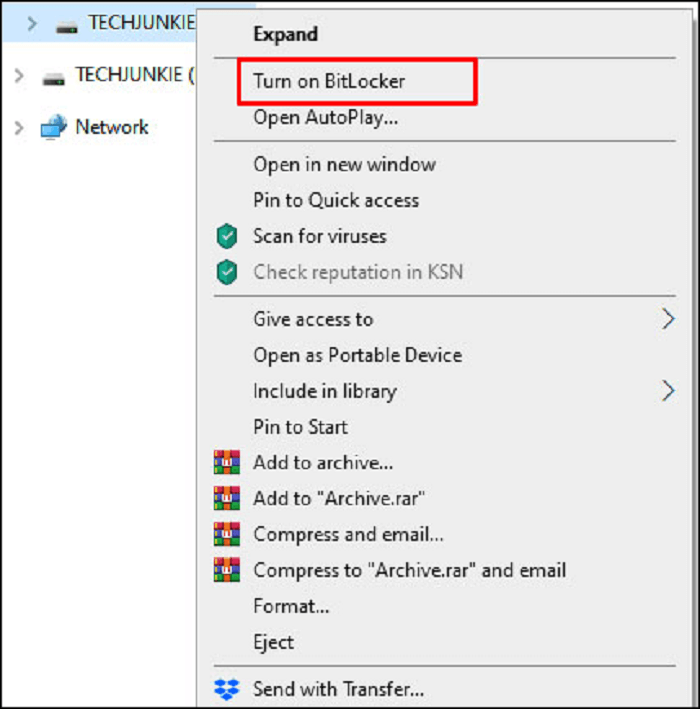Expand the highlighted TECHJUNKIE drive tree arrow
The height and width of the screenshot is (709, 700).
point(32,24)
